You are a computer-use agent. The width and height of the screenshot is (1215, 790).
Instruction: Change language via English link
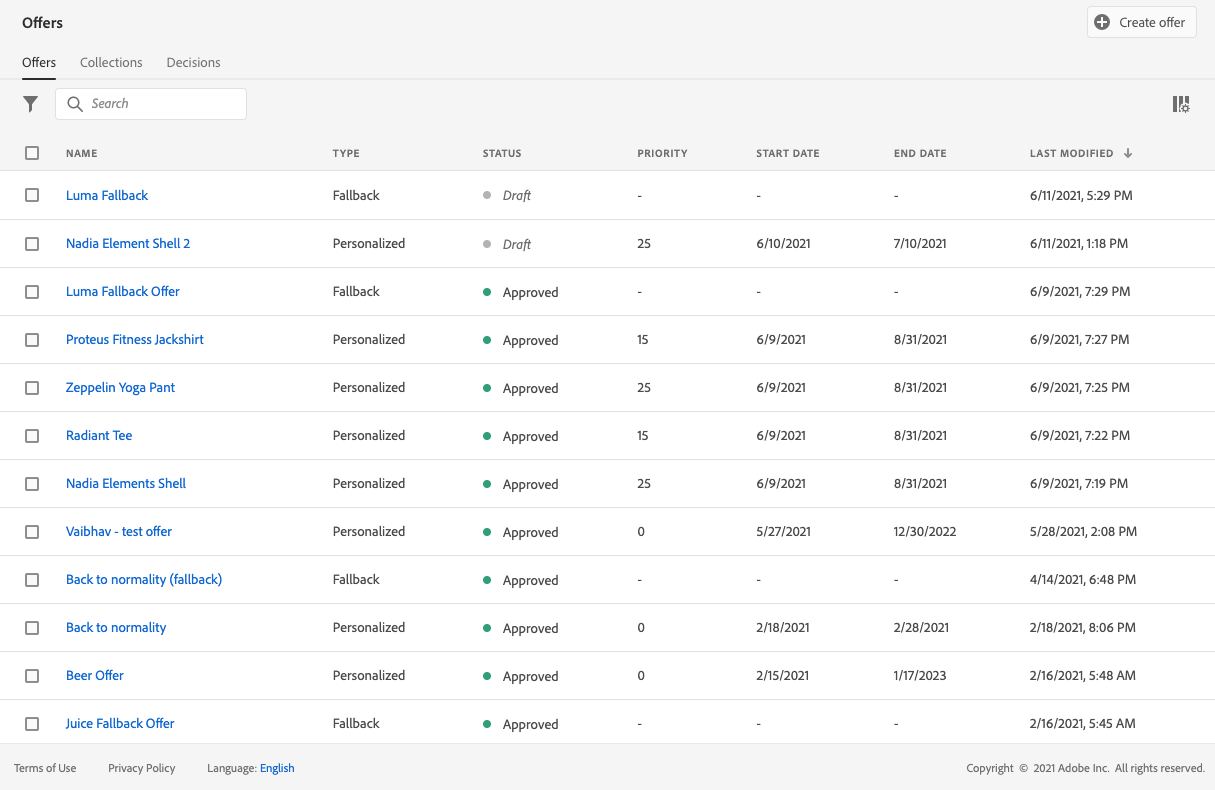[277, 768]
